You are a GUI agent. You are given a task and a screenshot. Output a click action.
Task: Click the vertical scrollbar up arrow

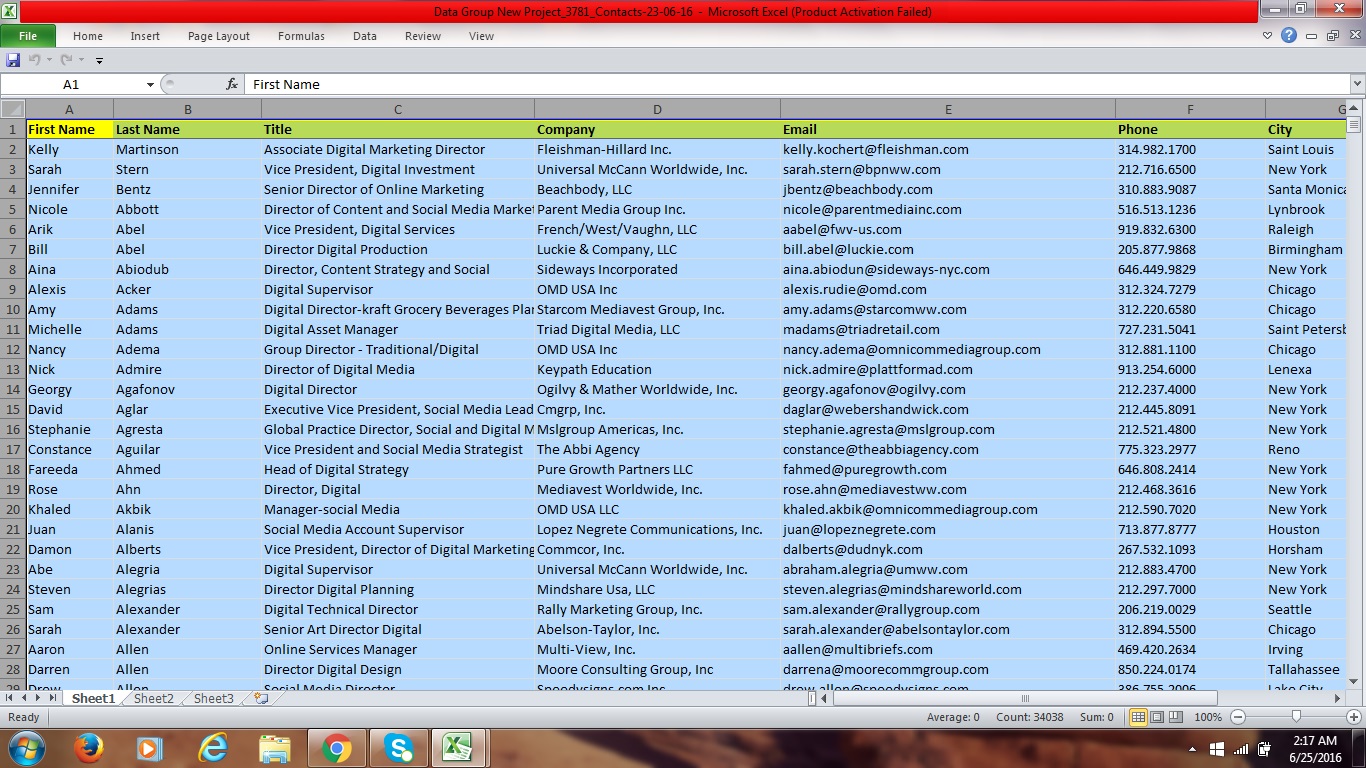pyautogui.click(x=1355, y=108)
